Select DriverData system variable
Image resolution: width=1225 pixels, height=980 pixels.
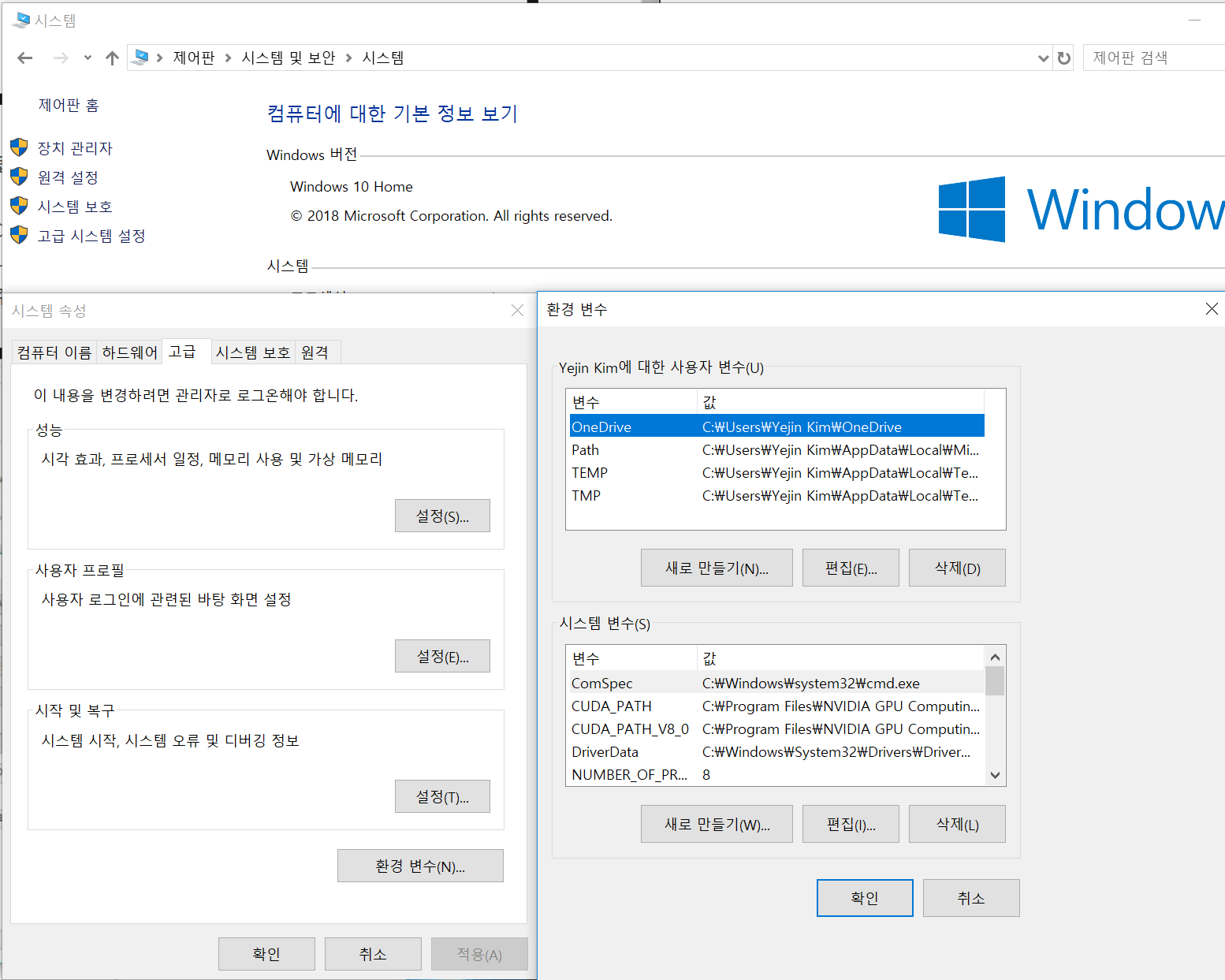776,751
